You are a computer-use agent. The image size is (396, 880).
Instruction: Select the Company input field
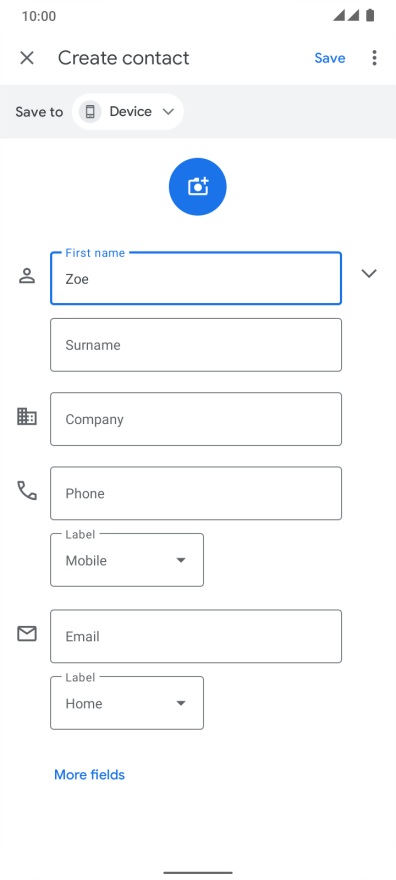(x=196, y=419)
